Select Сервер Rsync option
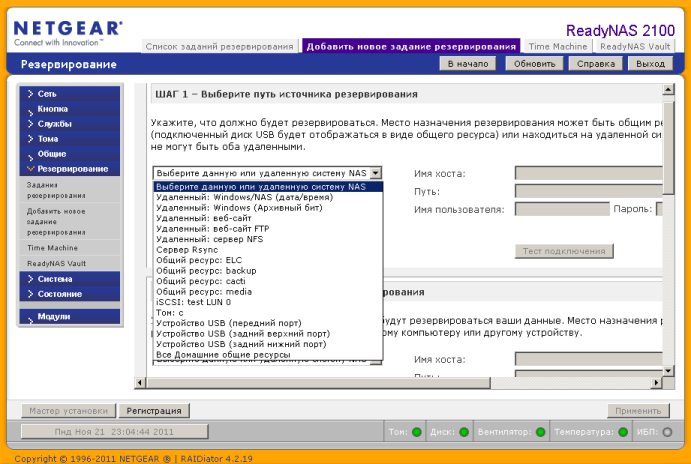 (x=268, y=250)
